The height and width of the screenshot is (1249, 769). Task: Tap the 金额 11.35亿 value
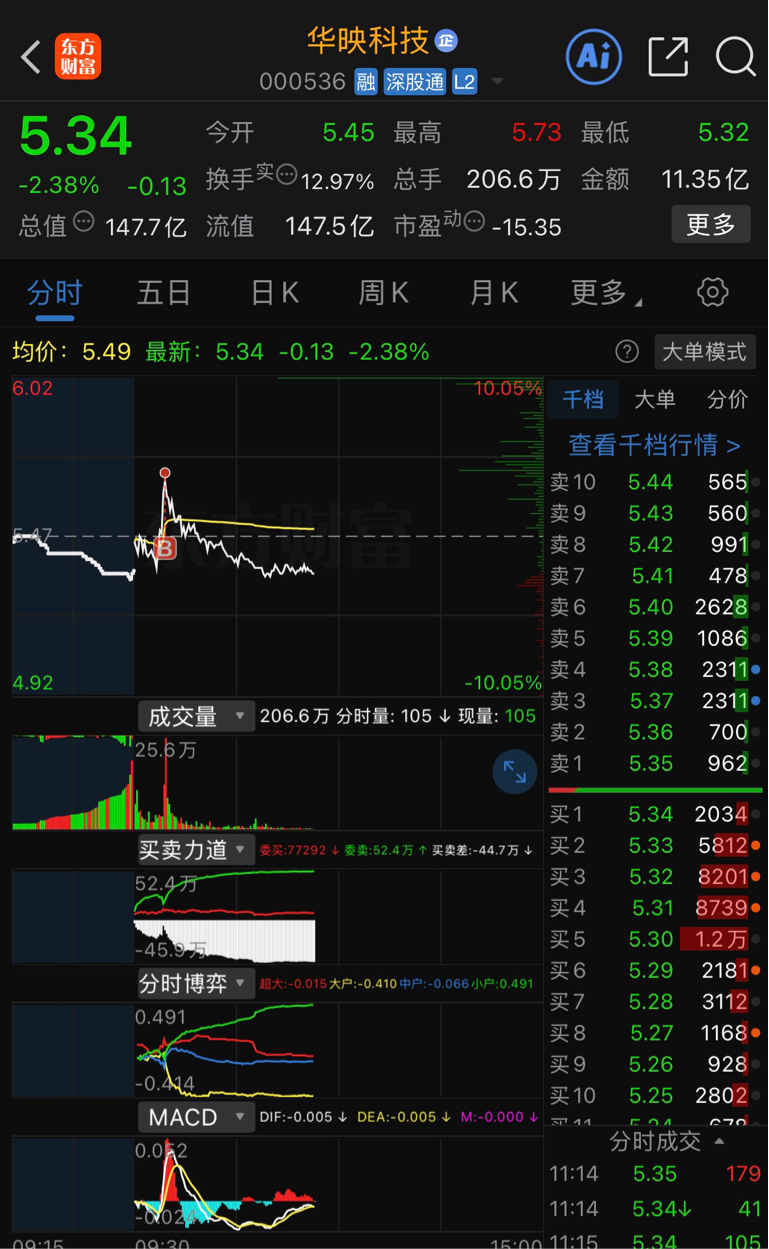point(705,179)
